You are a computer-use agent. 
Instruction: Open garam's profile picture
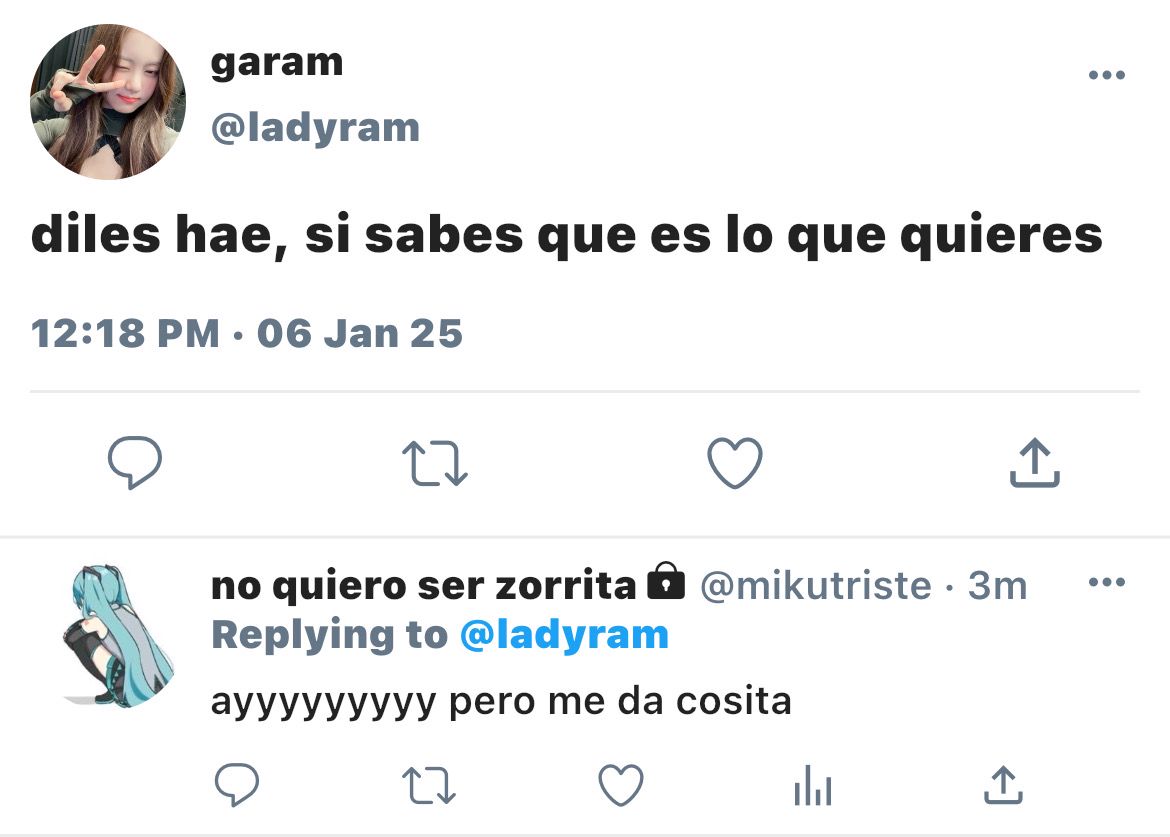107,101
